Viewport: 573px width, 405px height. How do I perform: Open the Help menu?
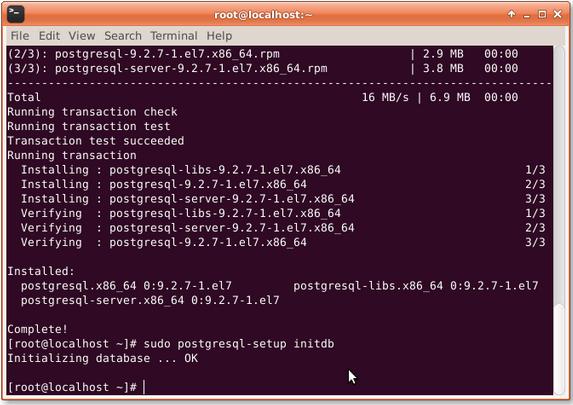219,36
